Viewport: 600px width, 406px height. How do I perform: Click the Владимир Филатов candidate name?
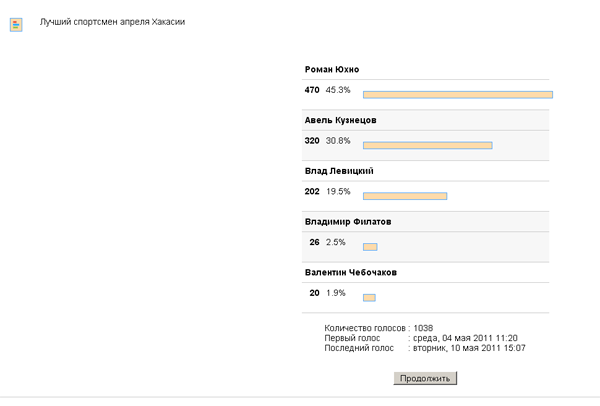pyautogui.click(x=348, y=221)
